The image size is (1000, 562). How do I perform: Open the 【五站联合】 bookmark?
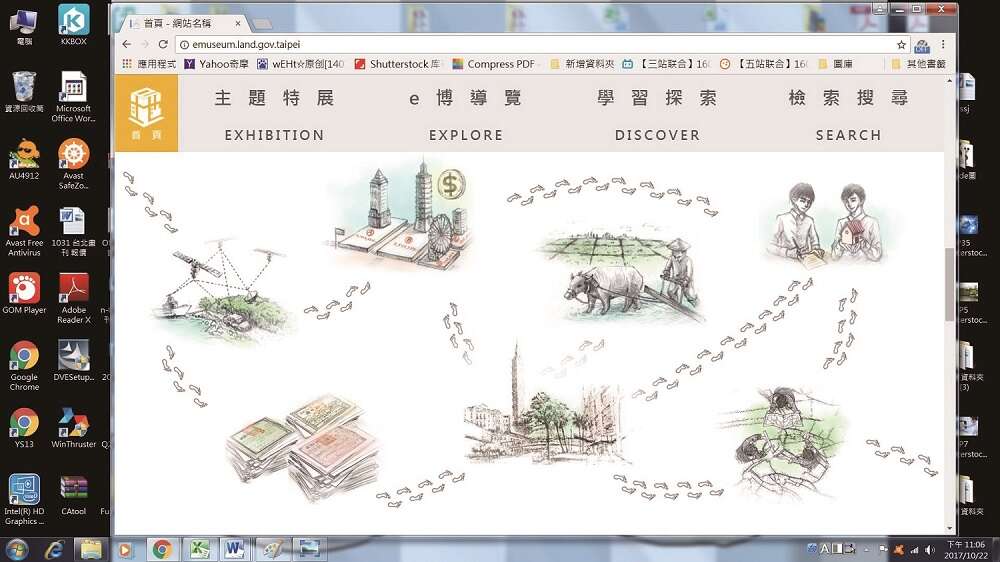click(764, 64)
